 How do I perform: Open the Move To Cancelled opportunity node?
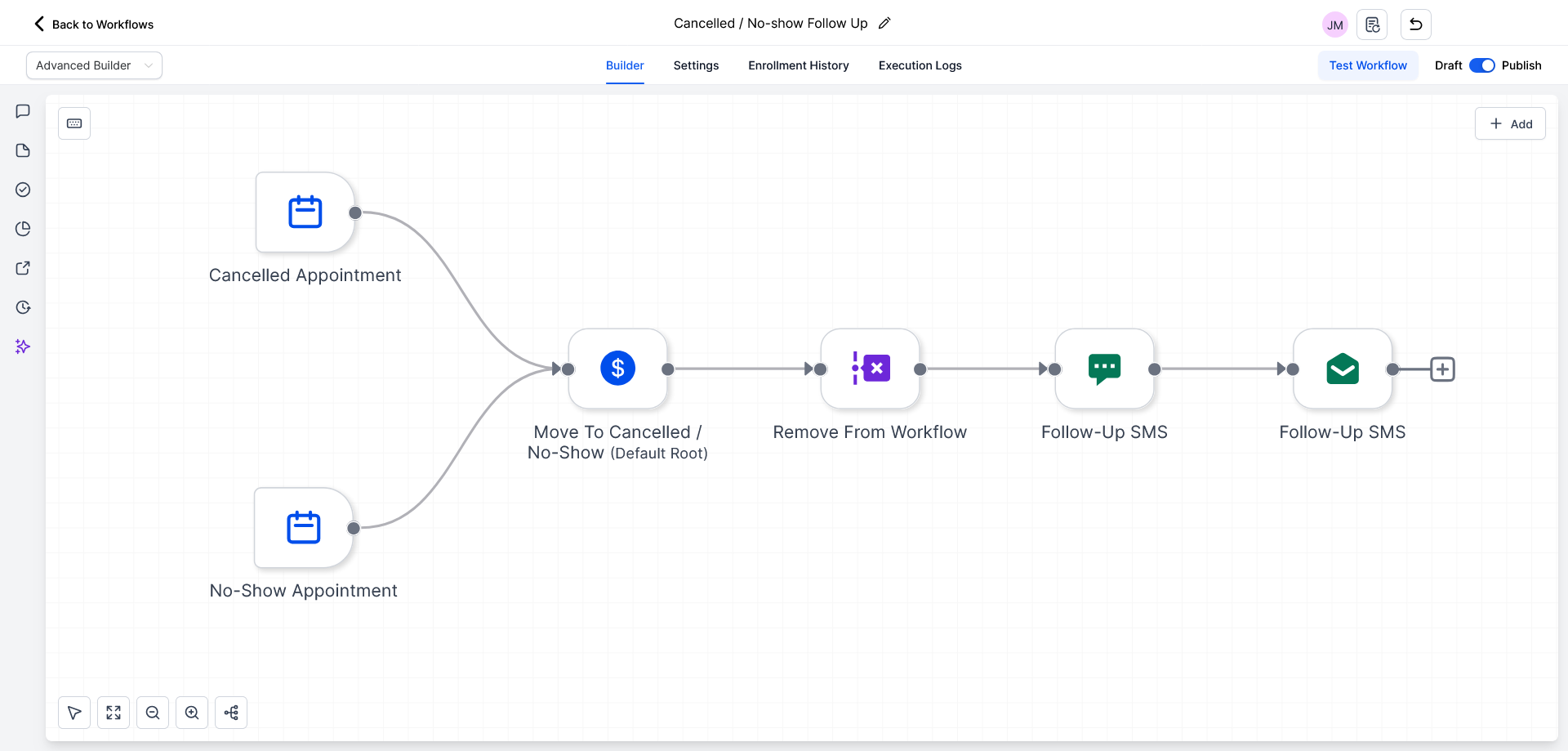617,369
